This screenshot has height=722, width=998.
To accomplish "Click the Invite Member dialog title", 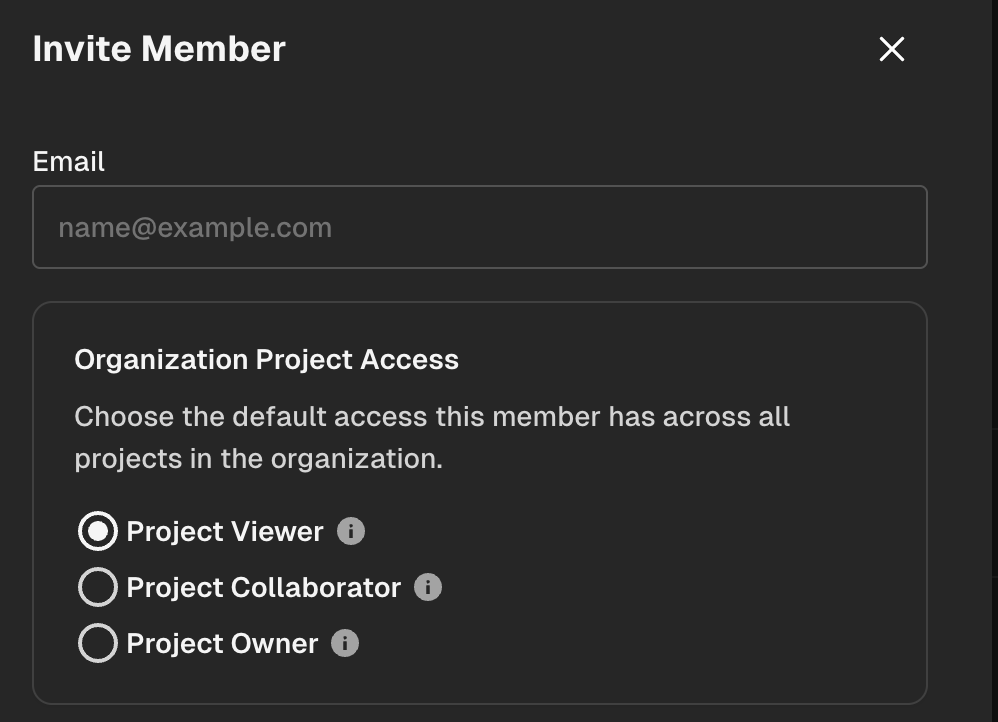I will pyautogui.click(x=159, y=49).
